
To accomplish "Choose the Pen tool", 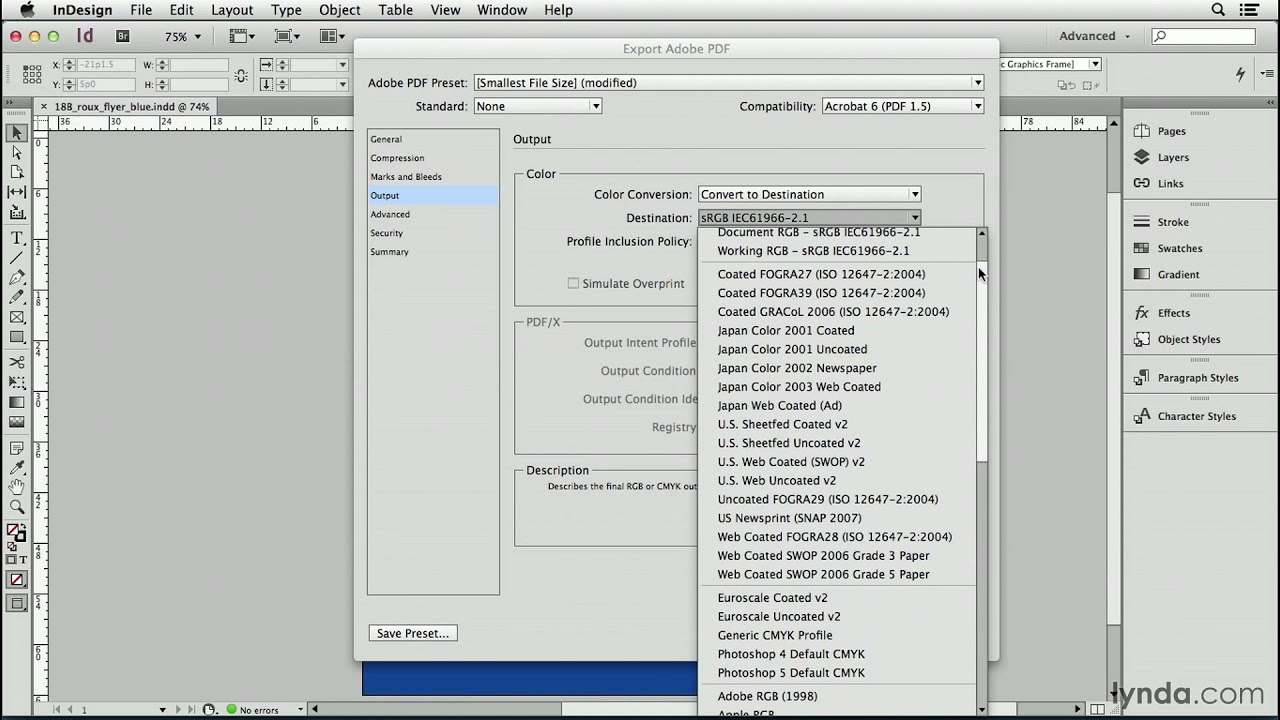I will (x=17, y=278).
